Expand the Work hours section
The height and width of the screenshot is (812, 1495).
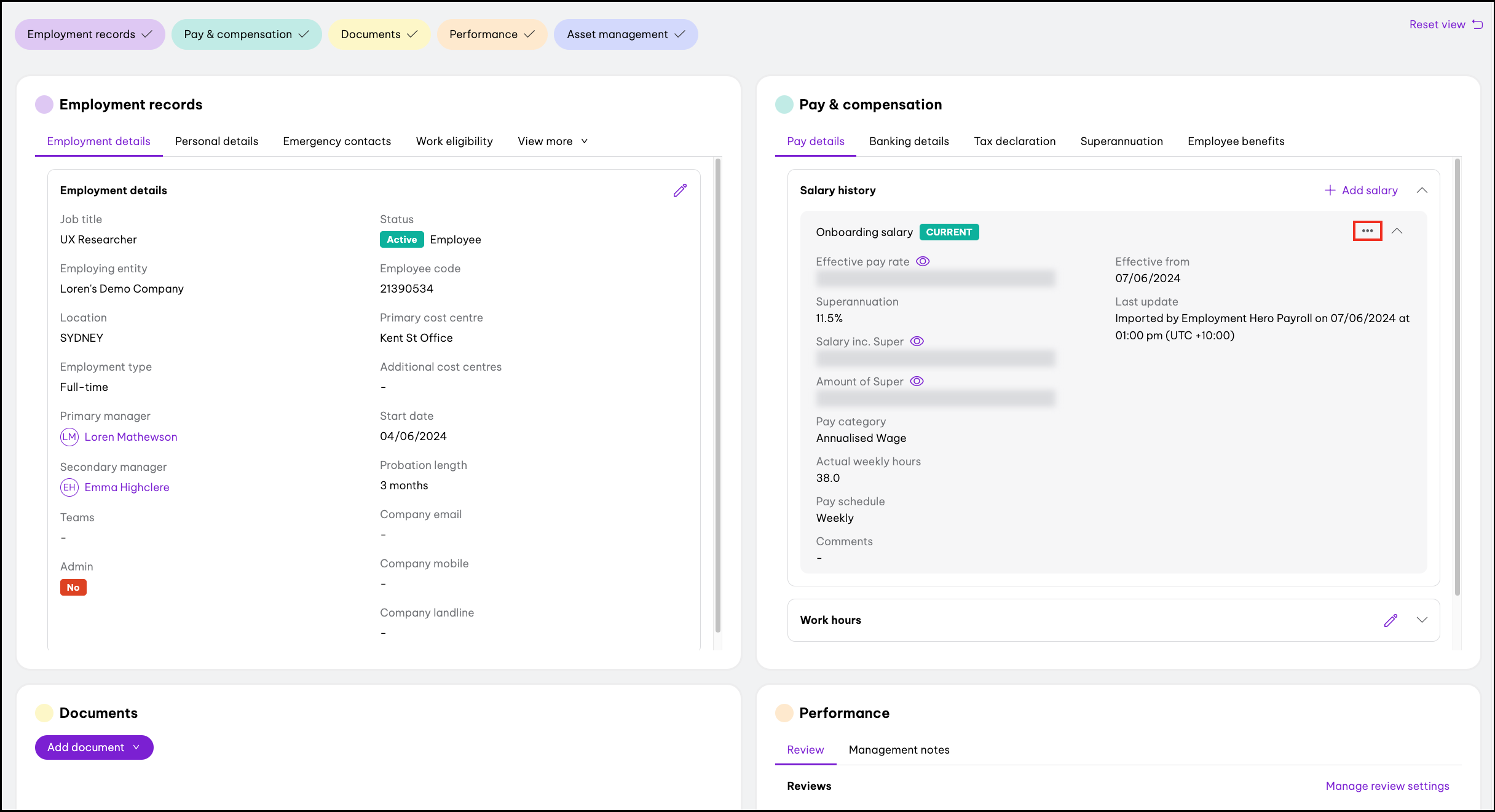coord(1422,620)
